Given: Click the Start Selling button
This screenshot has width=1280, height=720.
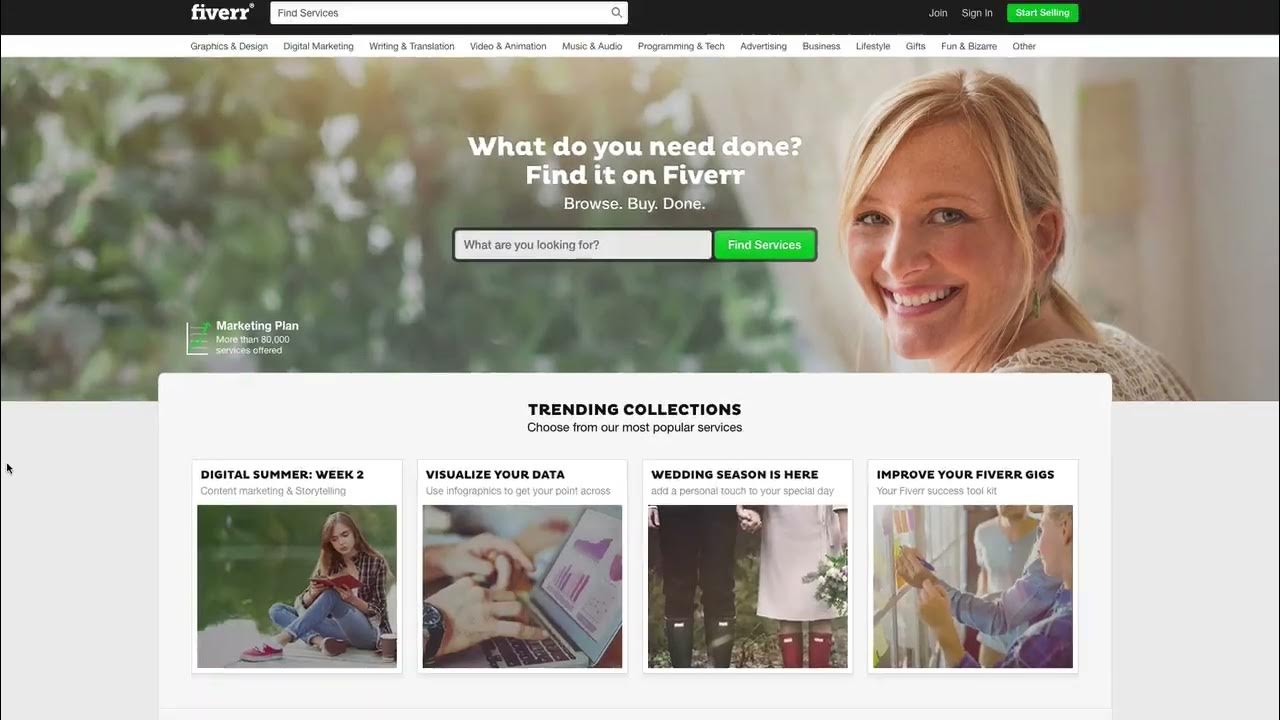Looking at the screenshot, I should click(x=1042, y=13).
